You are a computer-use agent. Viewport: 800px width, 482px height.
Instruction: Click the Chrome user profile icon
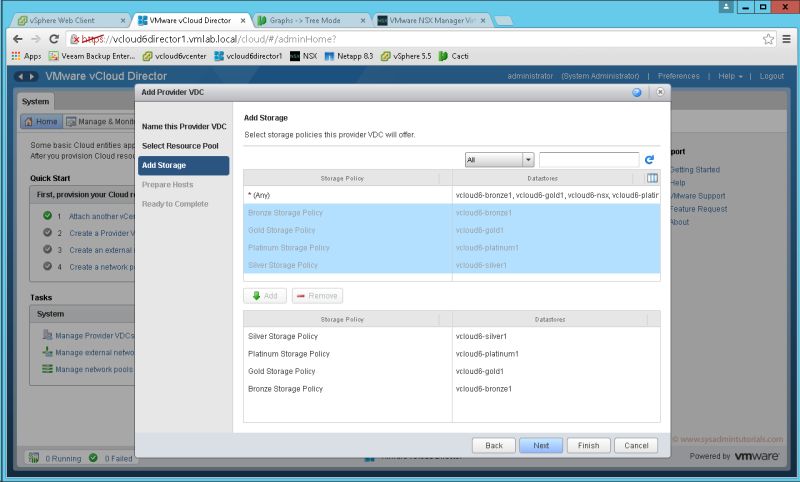point(726,7)
